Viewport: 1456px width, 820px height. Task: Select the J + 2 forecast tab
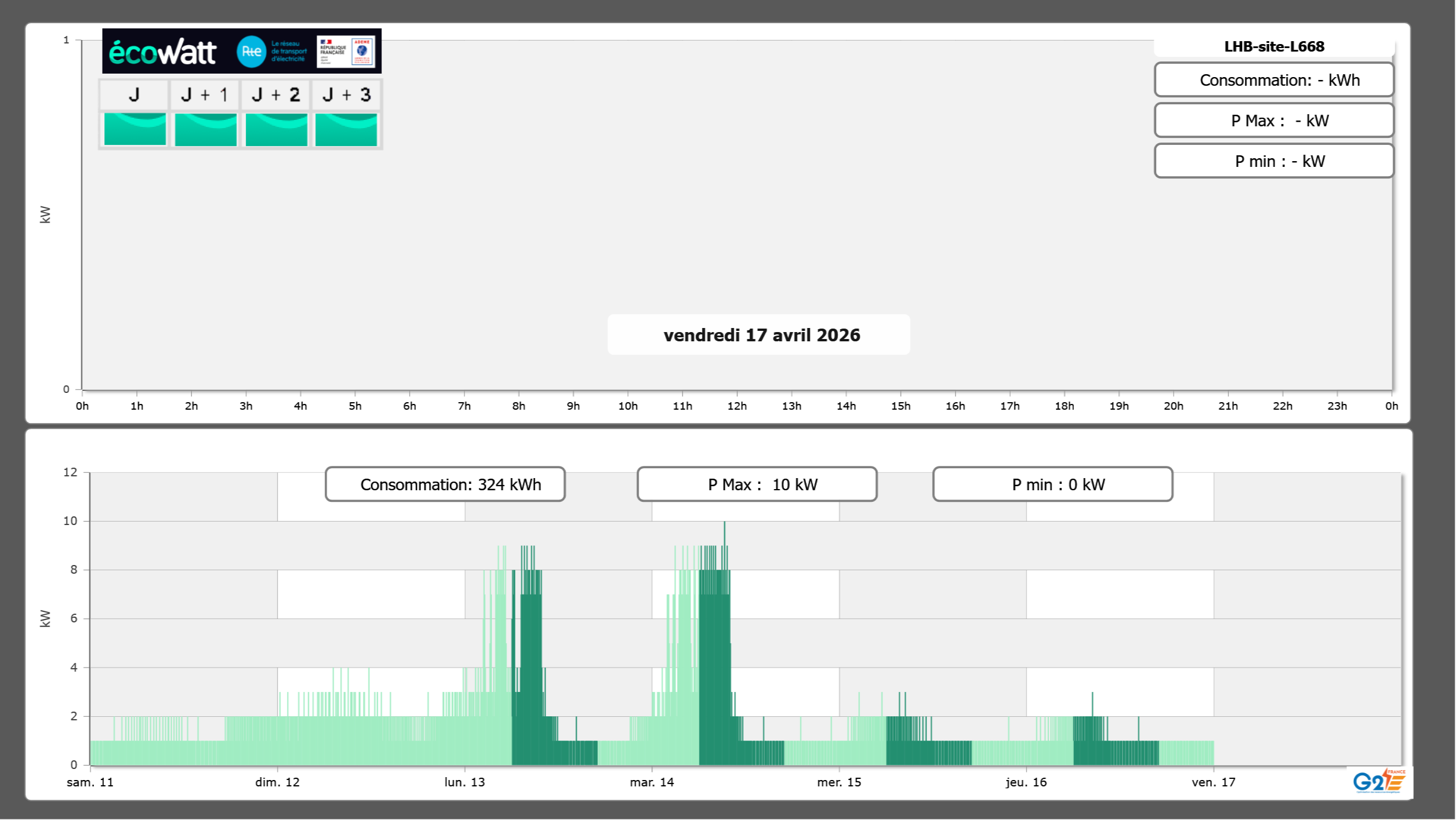tap(275, 94)
